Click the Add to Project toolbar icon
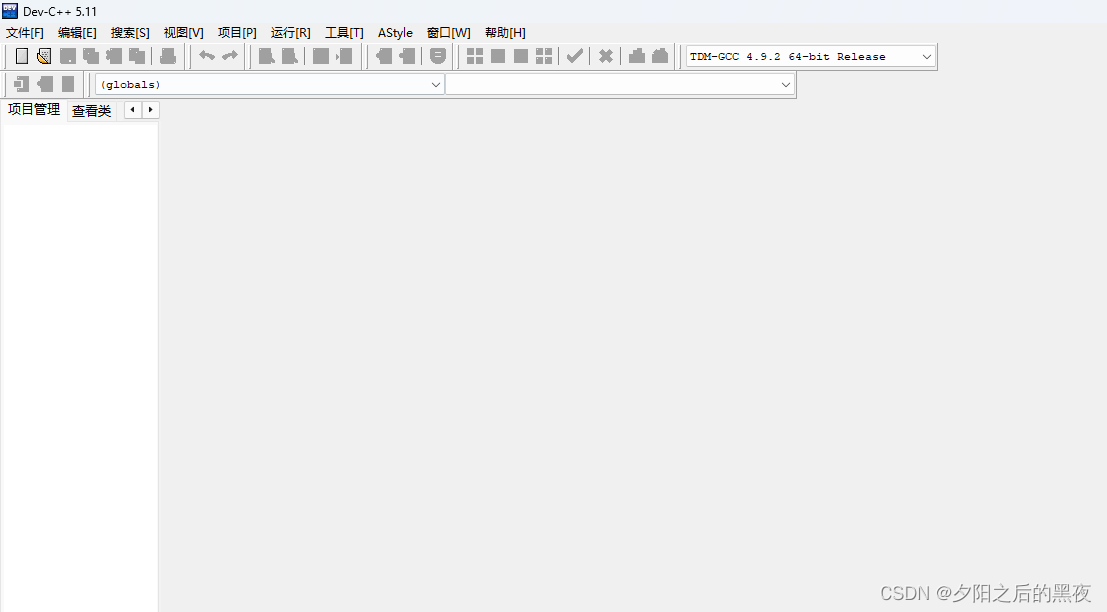The height and width of the screenshot is (612, 1107). click(383, 56)
